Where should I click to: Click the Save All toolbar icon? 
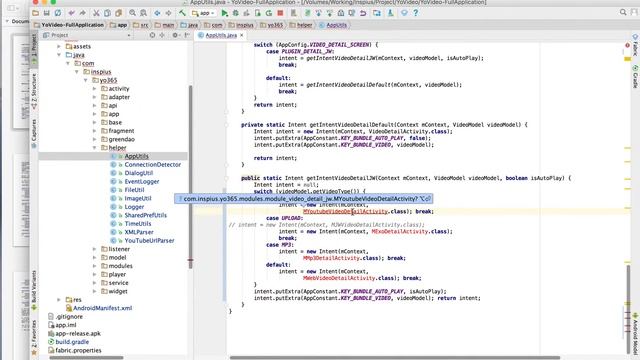(47, 13)
